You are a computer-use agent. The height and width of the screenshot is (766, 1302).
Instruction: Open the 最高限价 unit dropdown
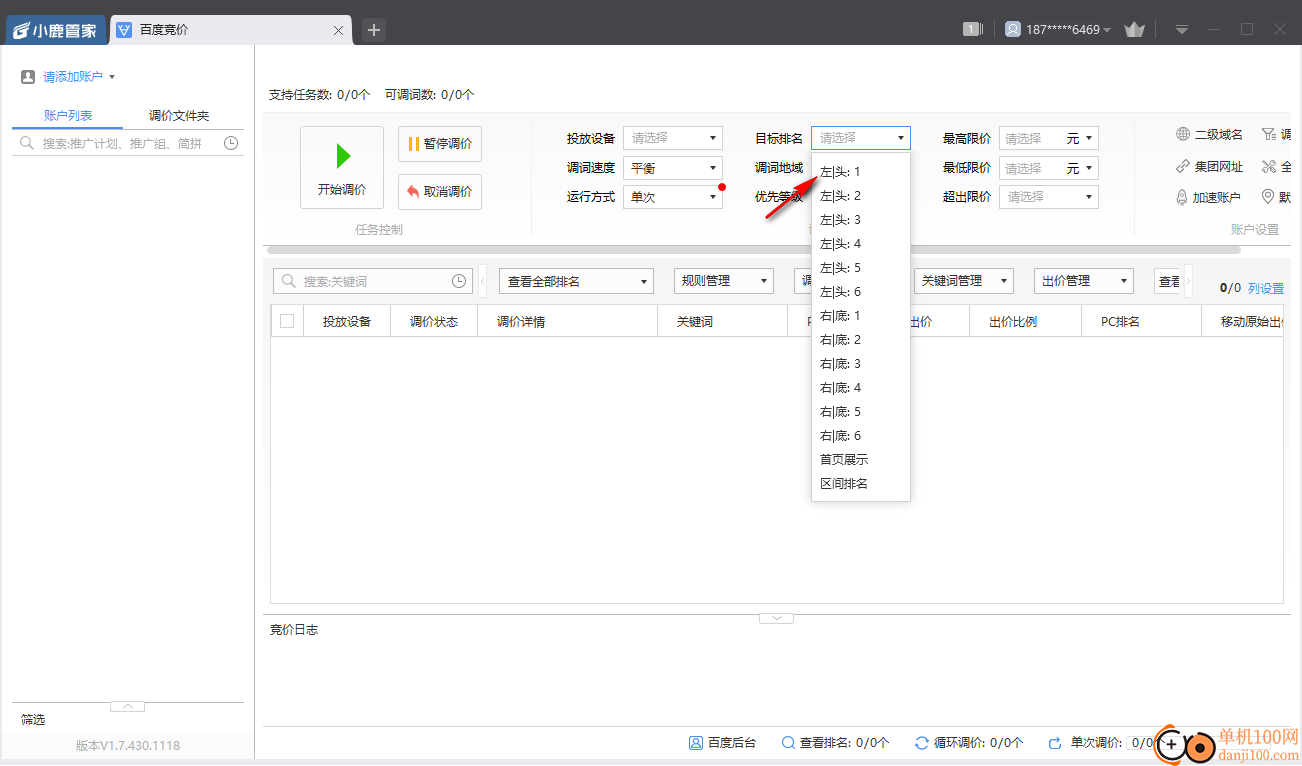coord(1079,138)
